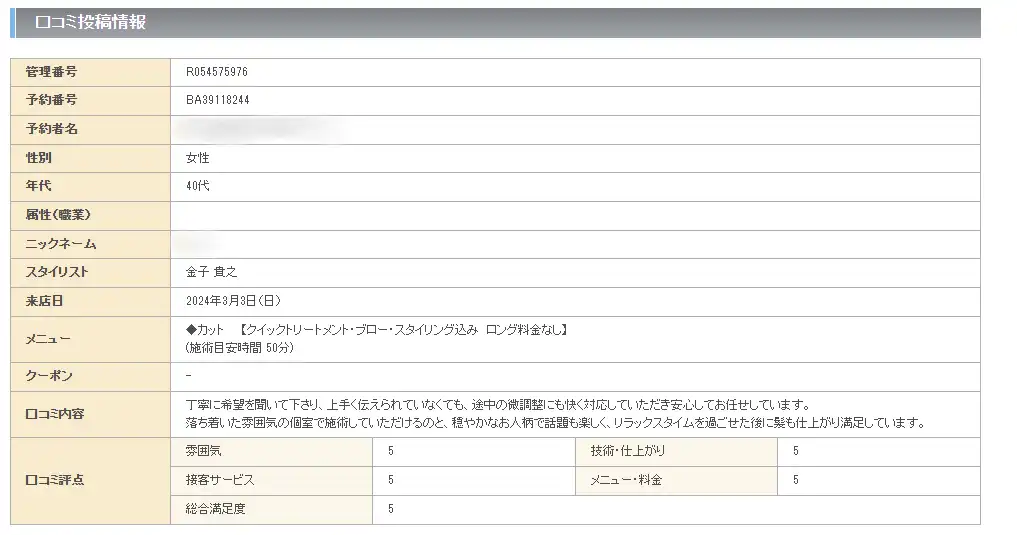The image size is (1017, 535).
Task: Click the 来店日 label cell
Action: pos(90,302)
